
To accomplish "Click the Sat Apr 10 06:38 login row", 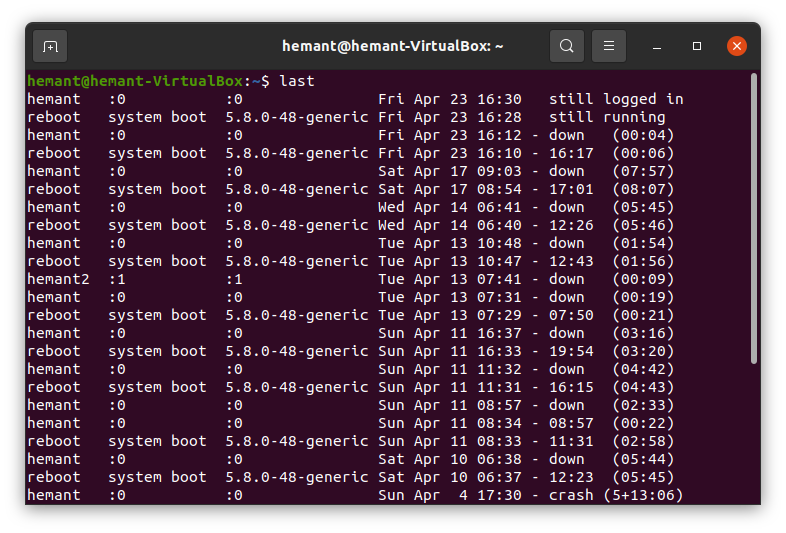I will (x=350, y=459).
